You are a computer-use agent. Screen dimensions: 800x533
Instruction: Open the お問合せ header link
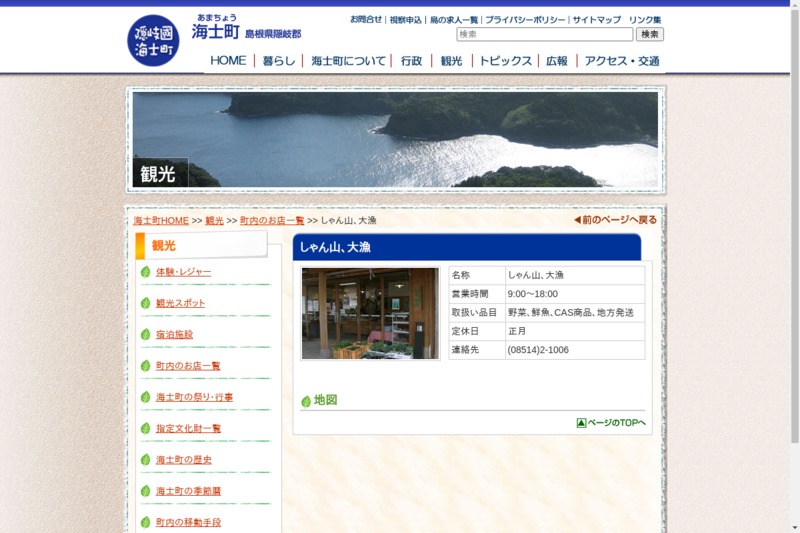(x=365, y=19)
